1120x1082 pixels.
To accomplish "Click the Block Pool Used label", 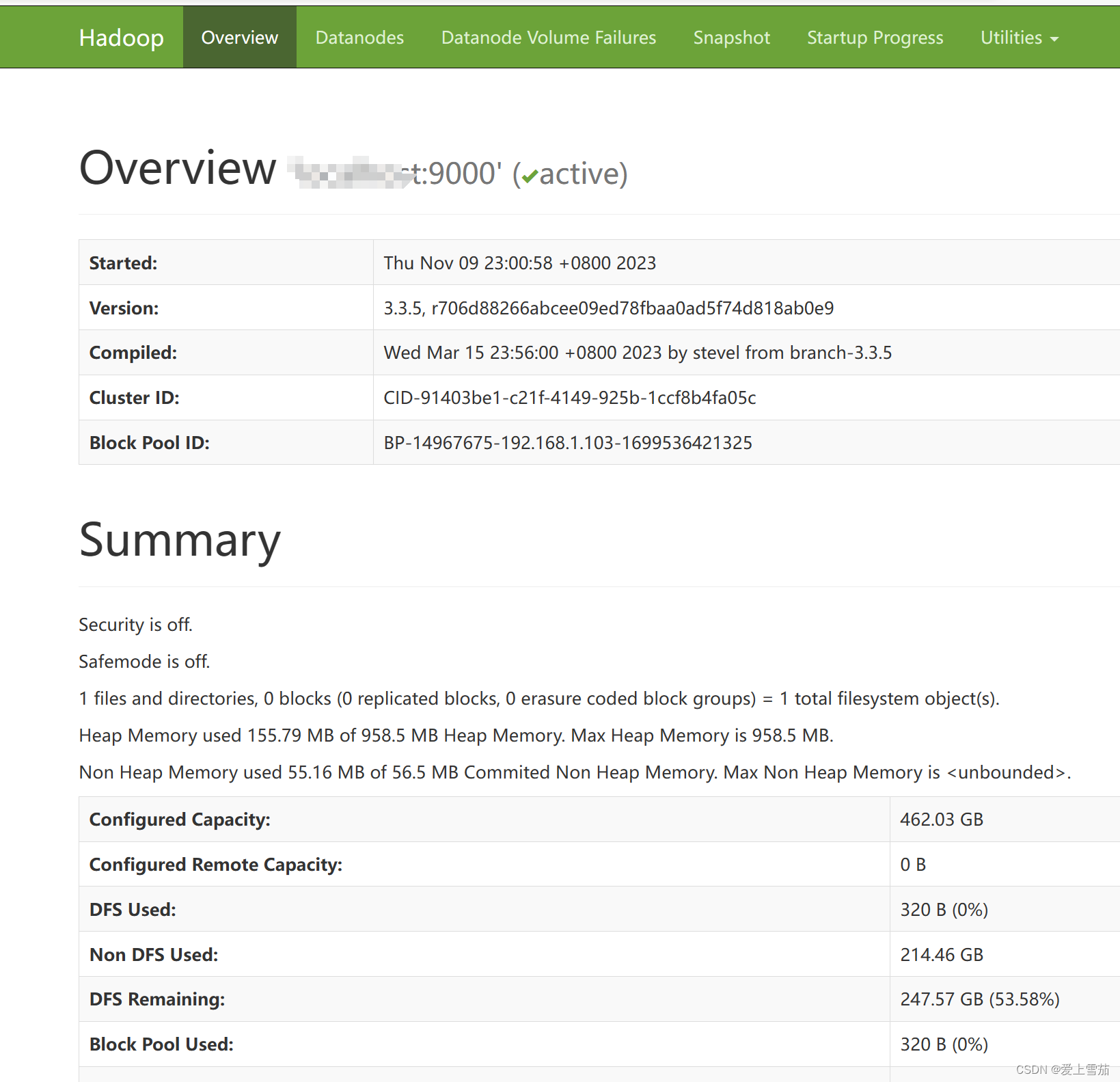I will click(161, 1044).
